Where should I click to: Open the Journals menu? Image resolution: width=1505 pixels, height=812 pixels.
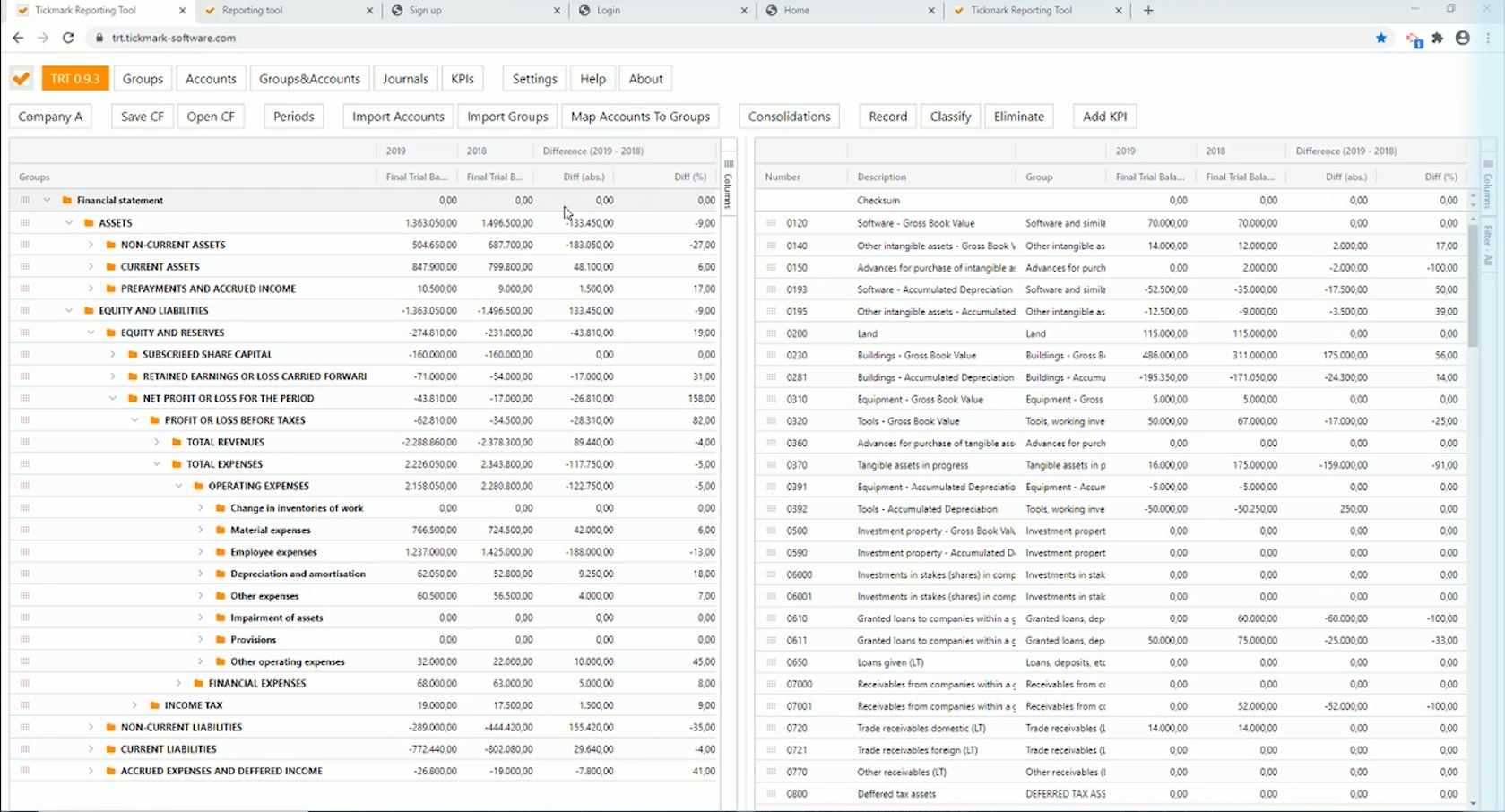tap(405, 79)
